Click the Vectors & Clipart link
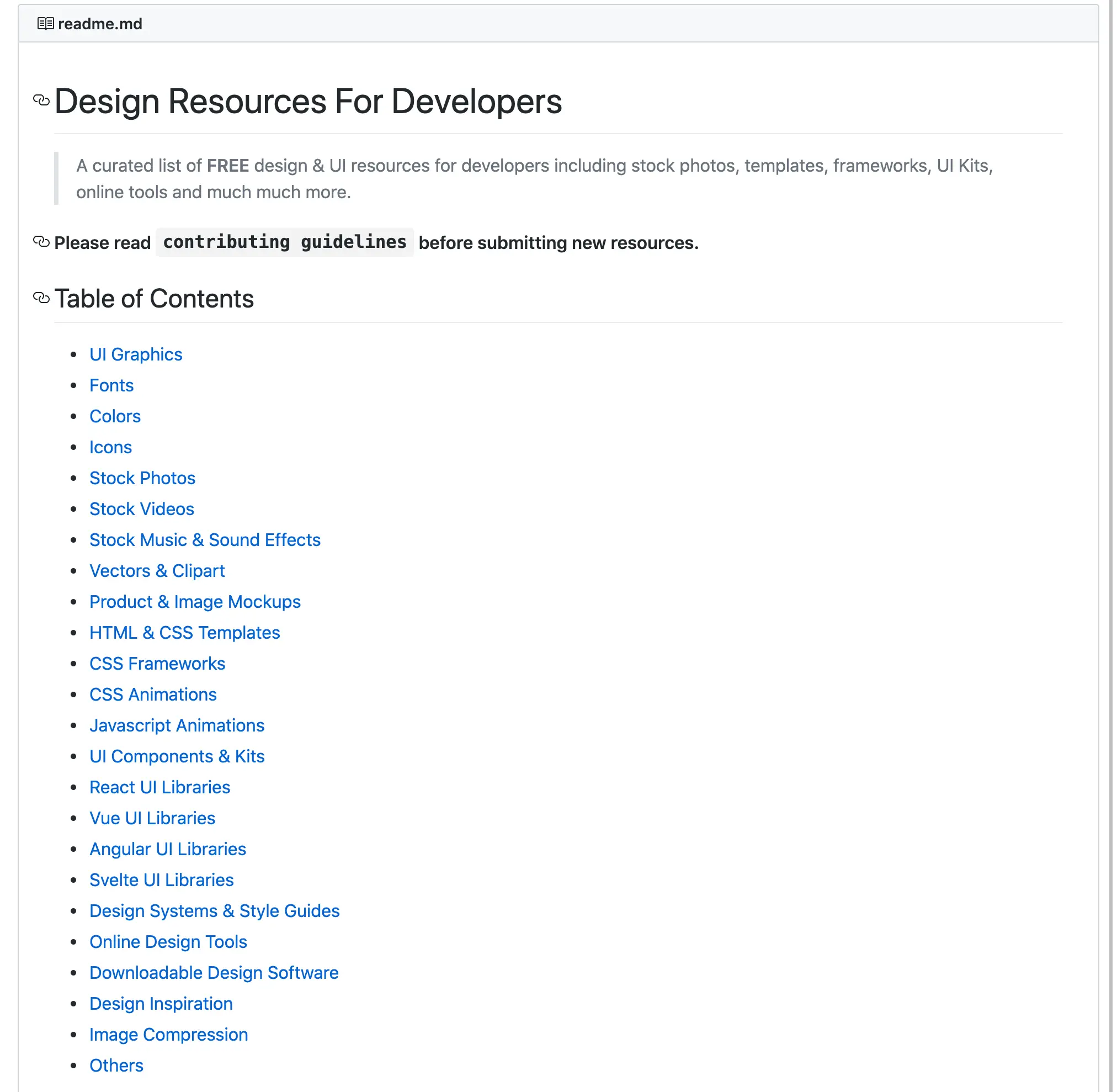Screen dimensions: 1117x1092 (157, 571)
